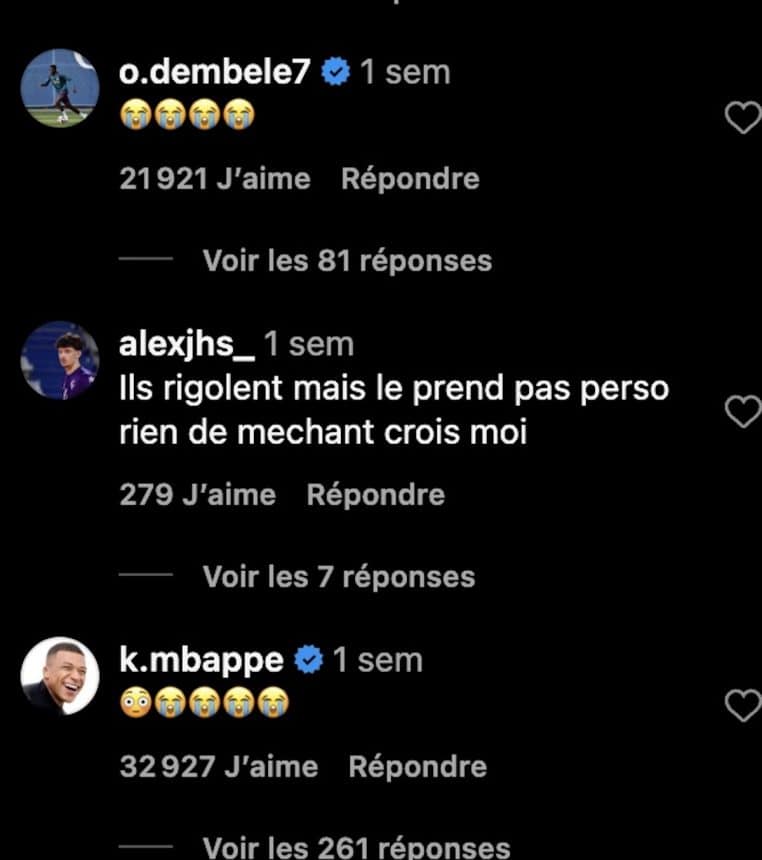Open o.dembele7's profile picture
This screenshot has width=762, height=860.
[x=60, y=88]
